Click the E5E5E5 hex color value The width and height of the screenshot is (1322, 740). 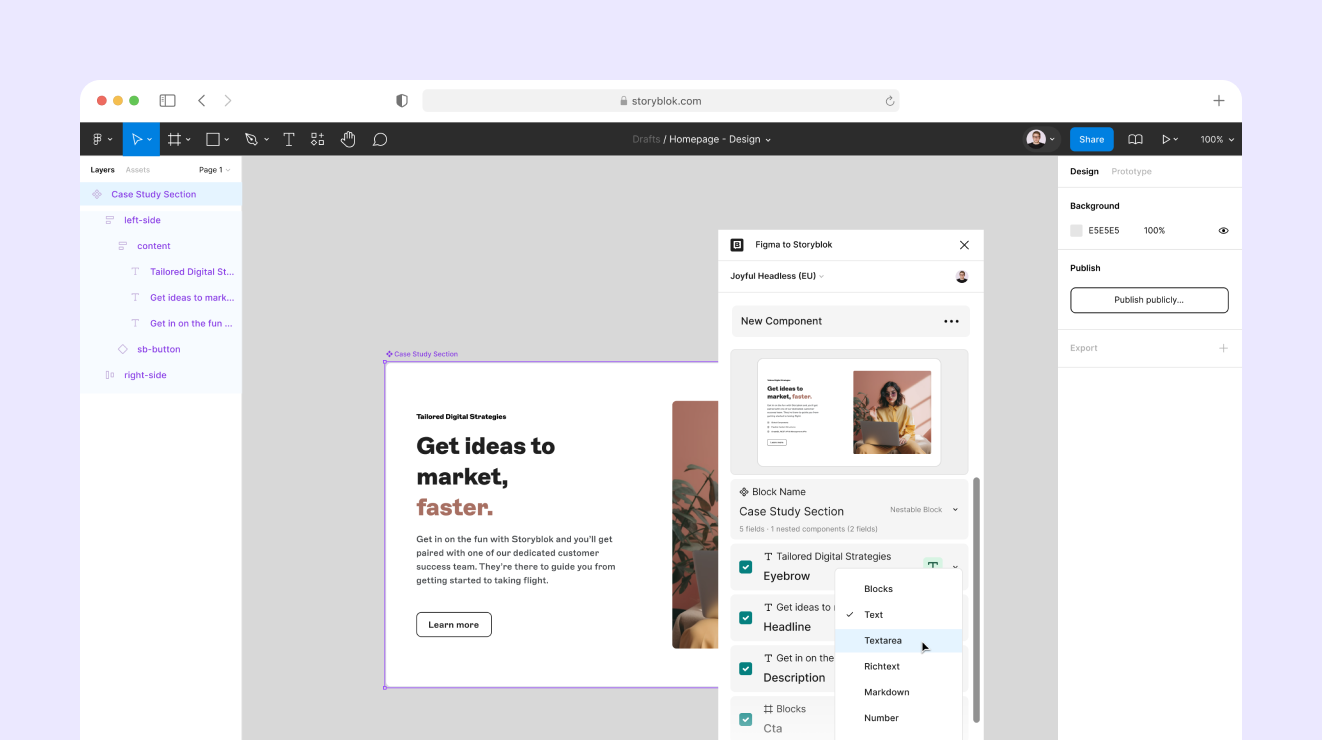[1104, 231]
